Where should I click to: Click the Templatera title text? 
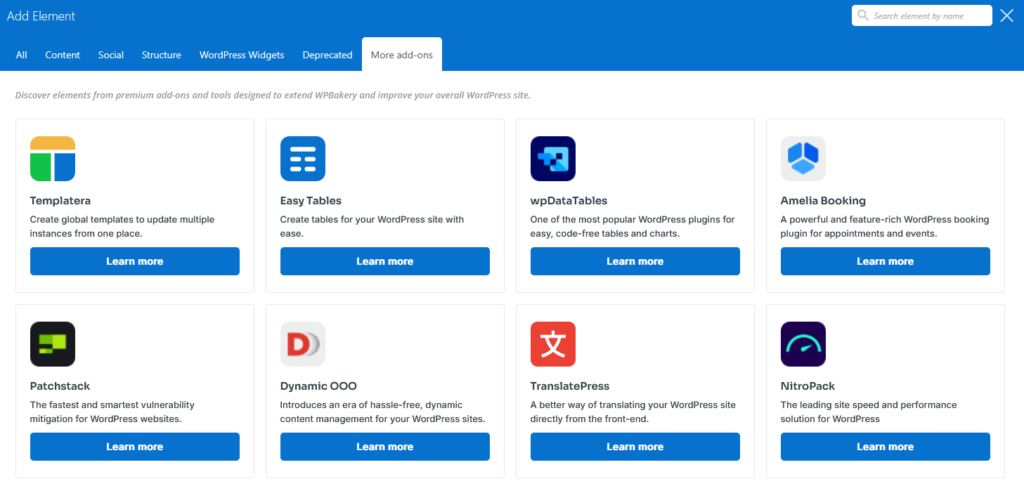pos(60,200)
